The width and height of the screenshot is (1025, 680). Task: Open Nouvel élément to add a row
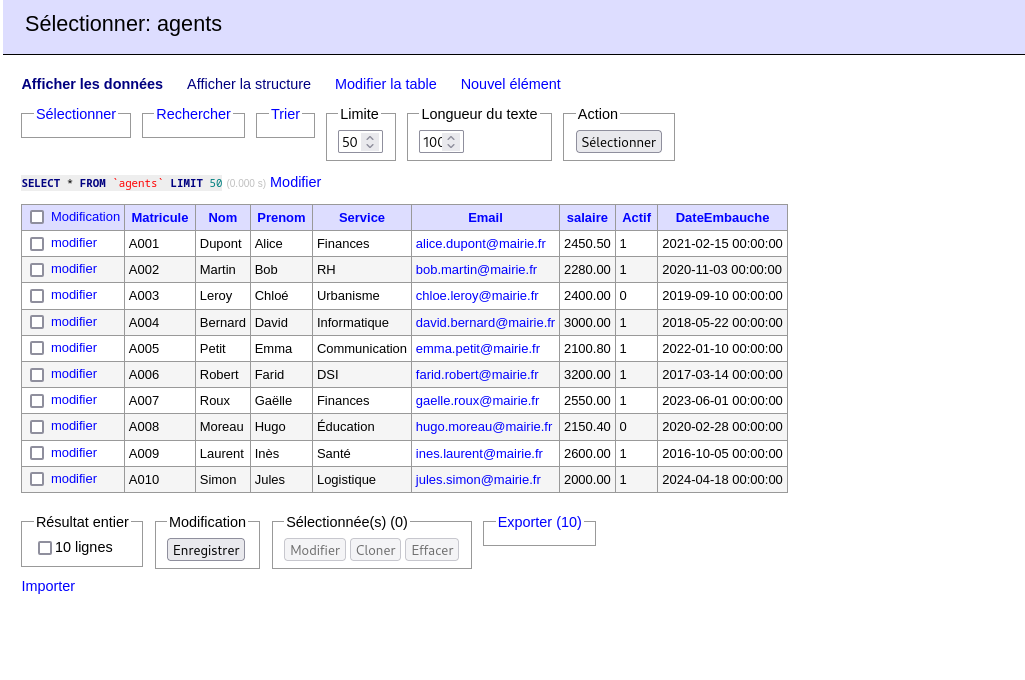(x=510, y=84)
